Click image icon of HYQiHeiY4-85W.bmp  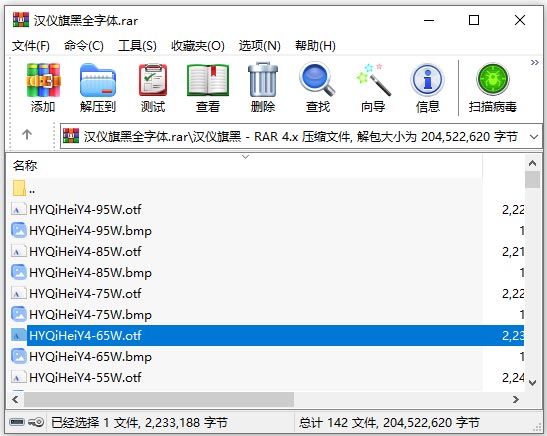[18, 272]
